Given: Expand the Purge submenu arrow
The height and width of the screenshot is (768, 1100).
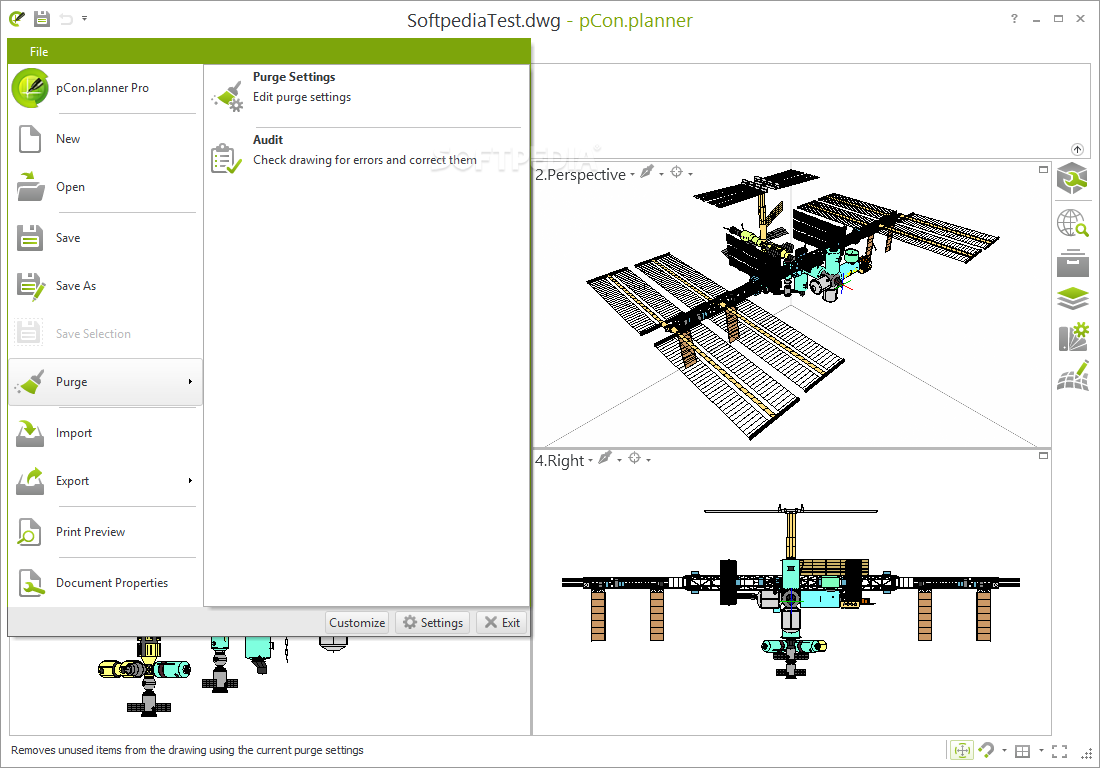Looking at the screenshot, I should [190, 382].
